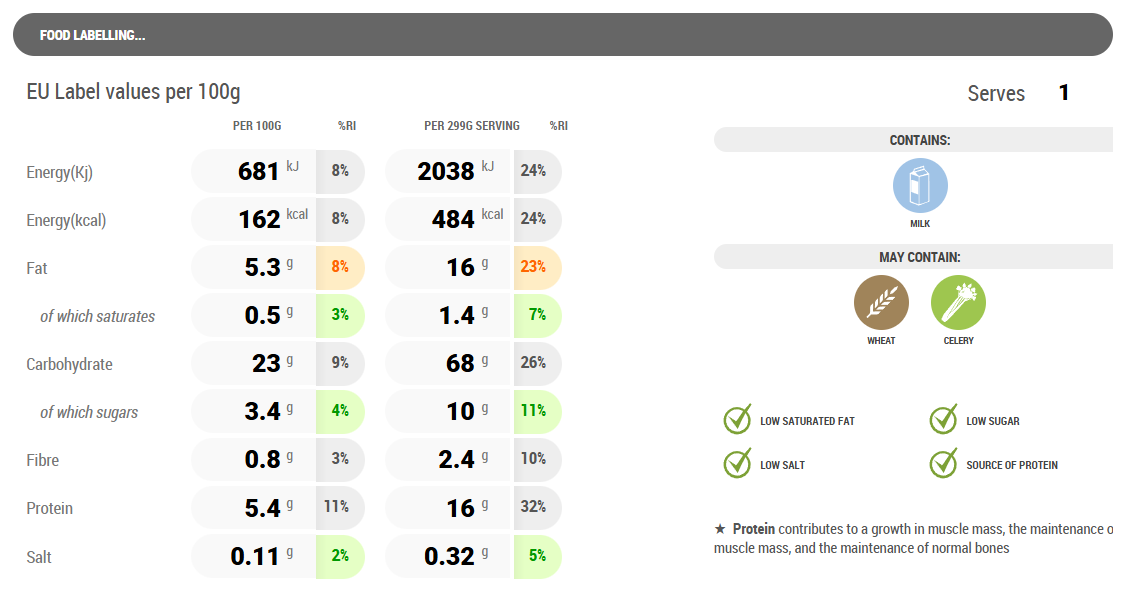
Task: Click the star beside the Protein claim
Action: pos(720,528)
